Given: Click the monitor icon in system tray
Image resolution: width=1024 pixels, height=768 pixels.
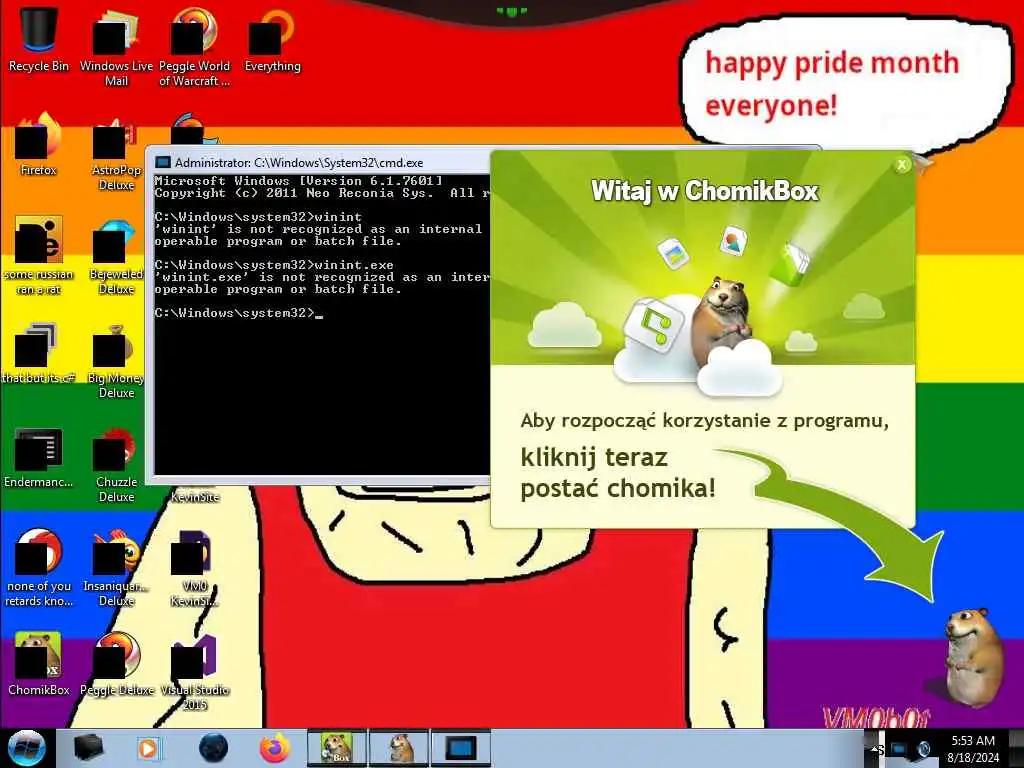Looking at the screenshot, I should coord(899,749).
